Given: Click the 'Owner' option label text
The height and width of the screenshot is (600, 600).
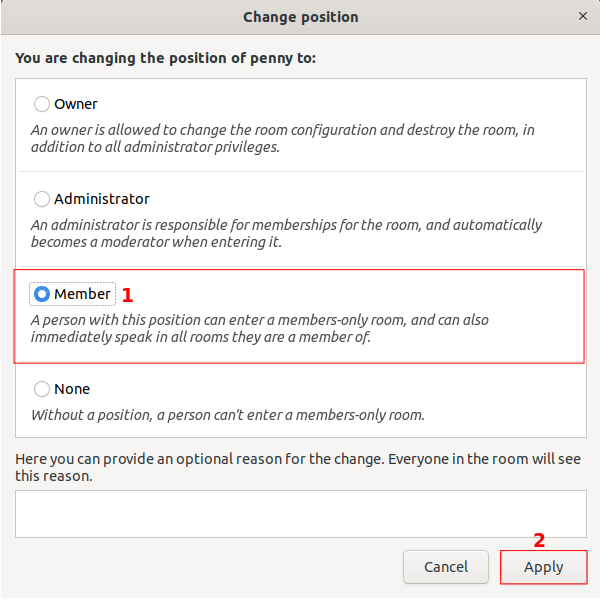Looking at the screenshot, I should tap(76, 104).
